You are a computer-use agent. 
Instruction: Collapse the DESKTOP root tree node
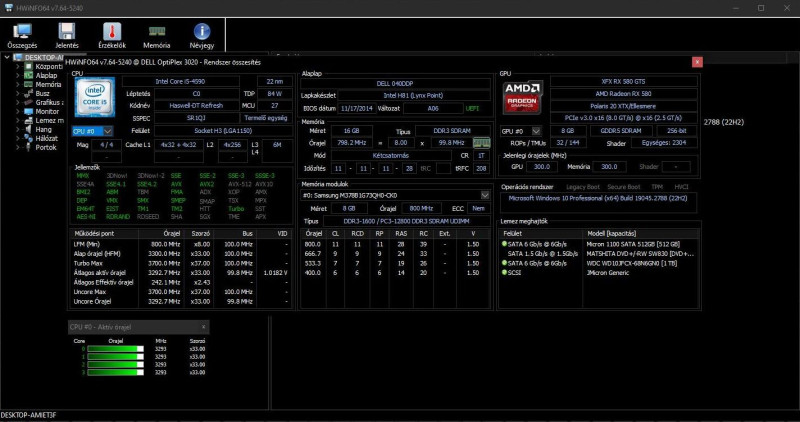tap(7, 58)
